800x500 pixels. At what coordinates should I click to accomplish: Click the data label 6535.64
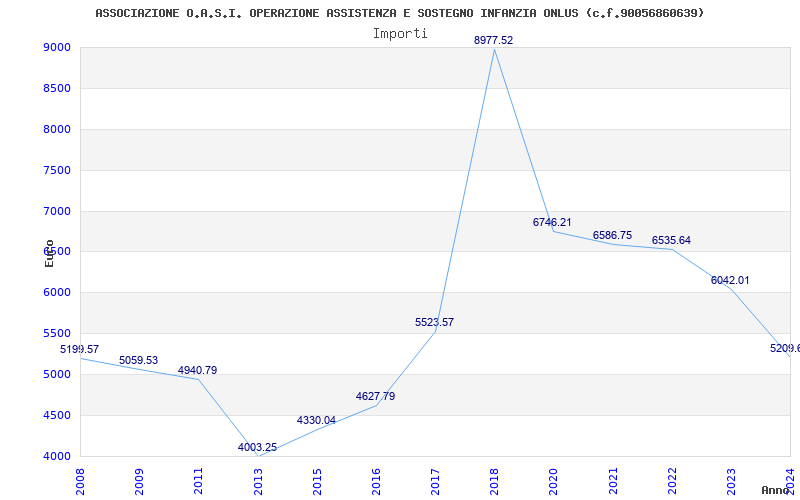pyautogui.click(x=671, y=240)
